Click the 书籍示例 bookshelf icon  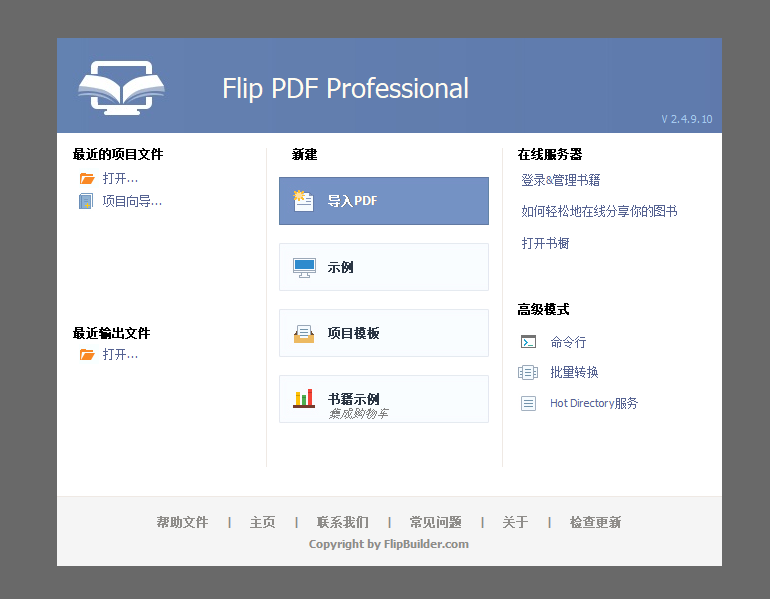click(304, 399)
